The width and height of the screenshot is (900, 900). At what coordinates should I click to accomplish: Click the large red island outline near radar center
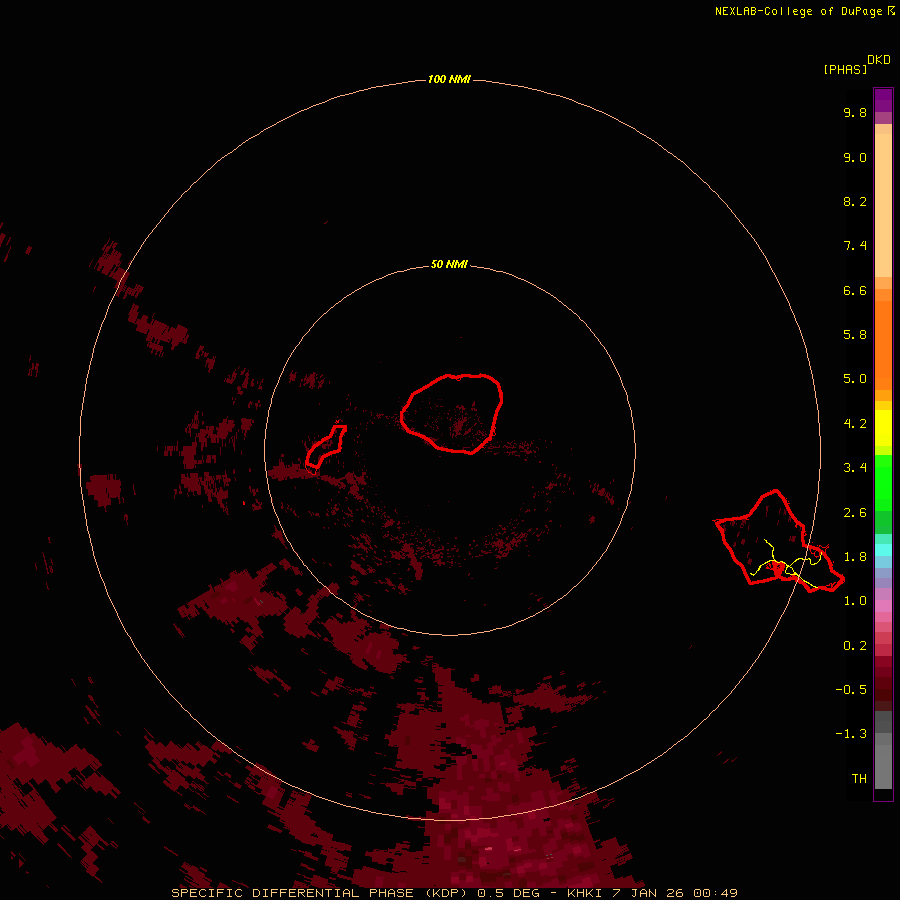452,413
